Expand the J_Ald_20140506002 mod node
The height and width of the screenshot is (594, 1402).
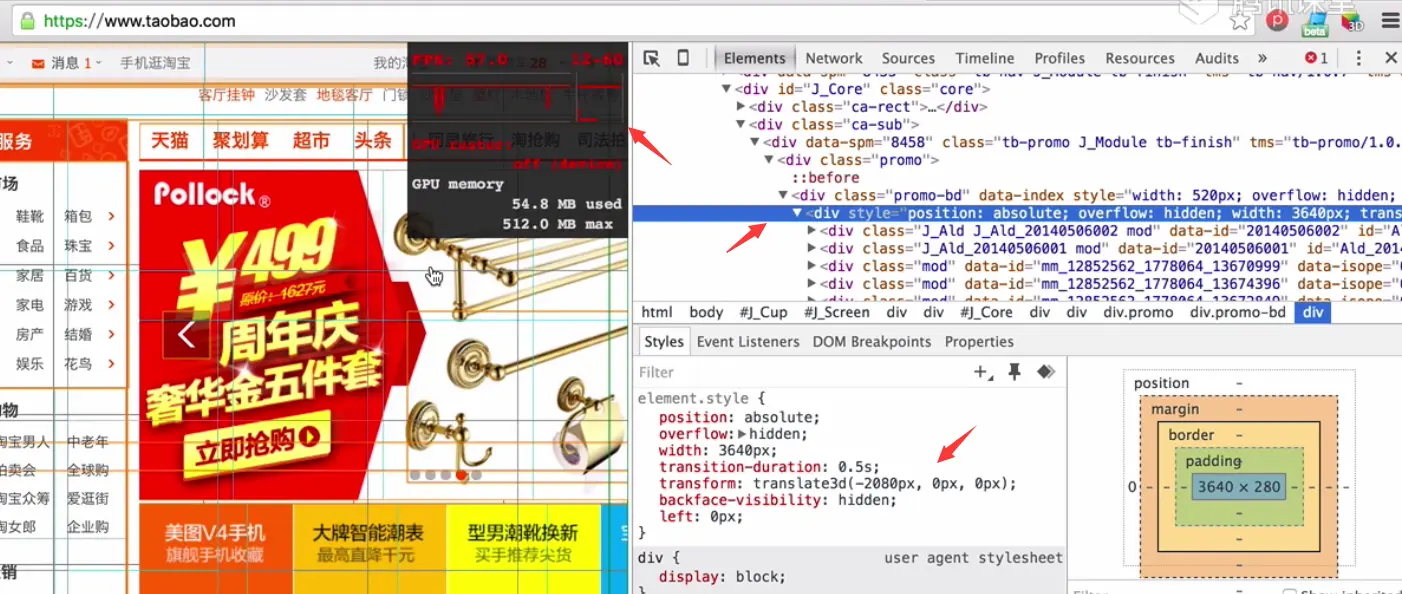point(812,231)
